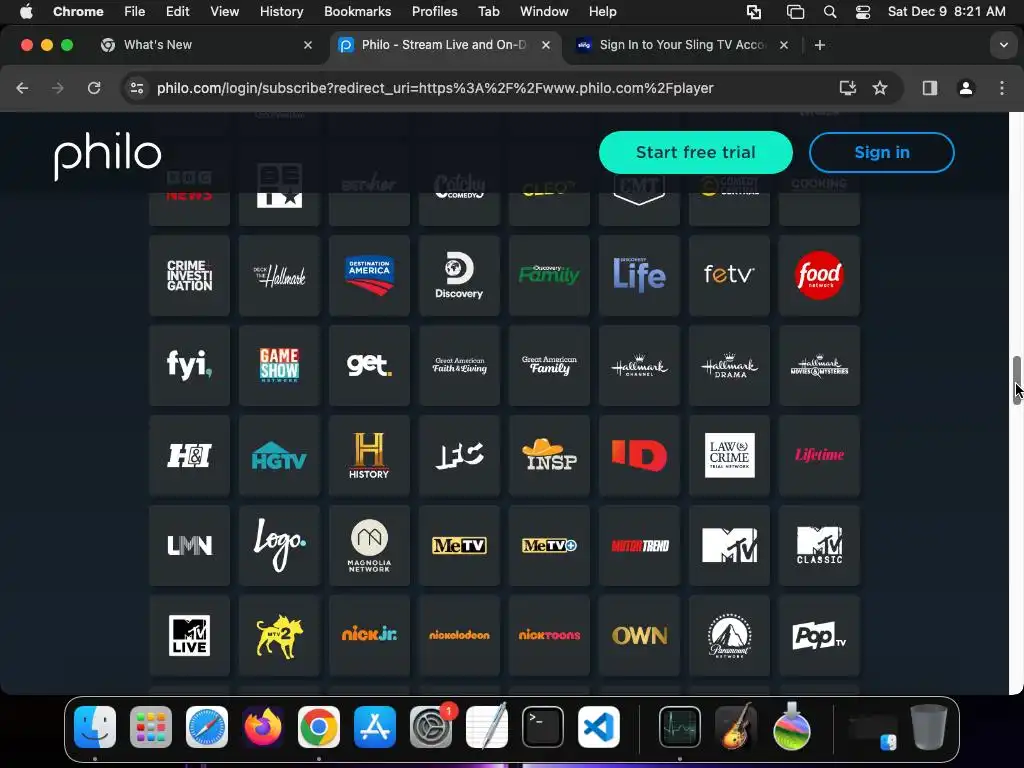The width and height of the screenshot is (1024, 768).
Task: Select the Food Network channel tile
Action: click(820, 276)
